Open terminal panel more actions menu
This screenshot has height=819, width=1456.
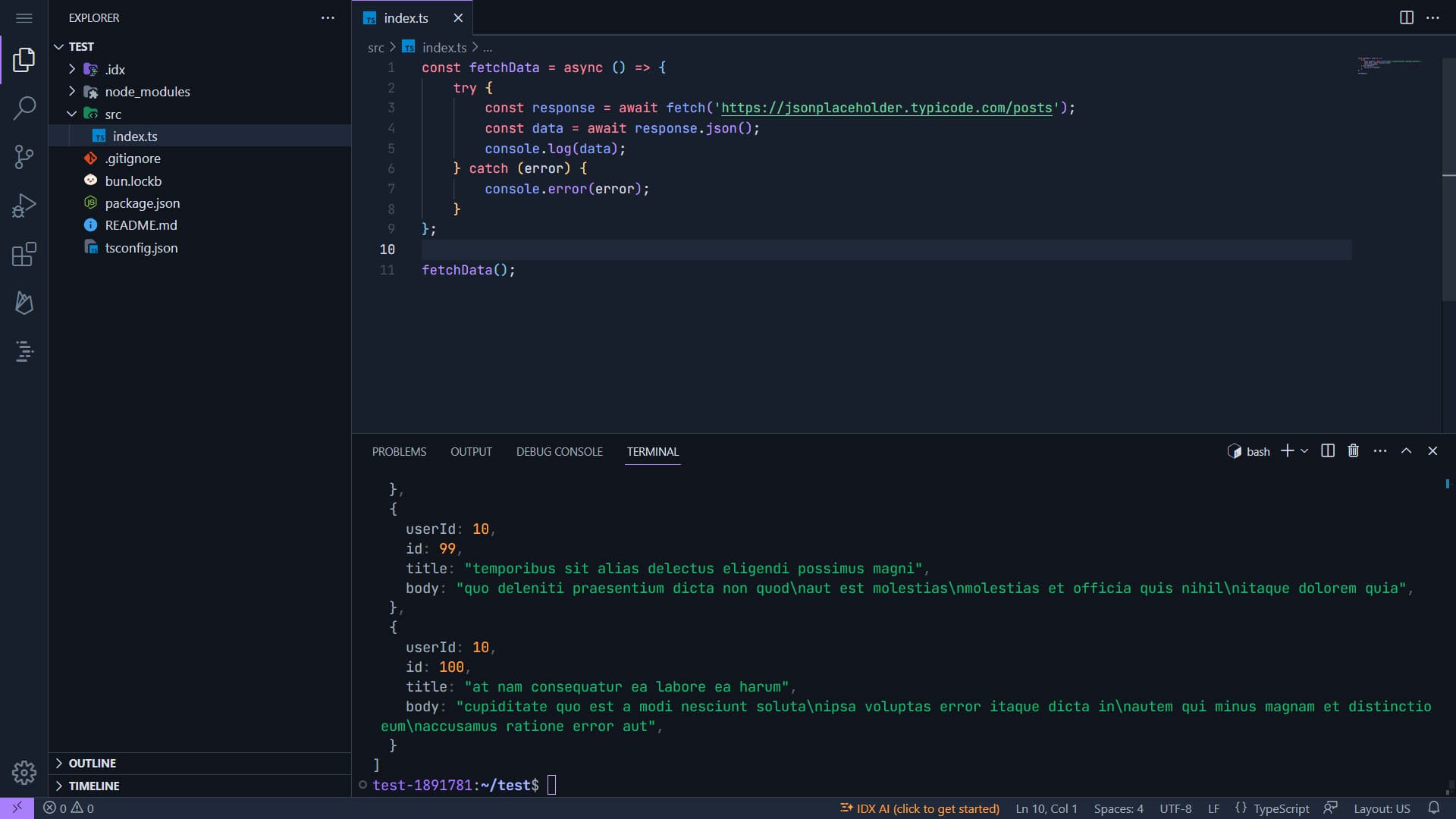pyautogui.click(x=1380, y=451)
